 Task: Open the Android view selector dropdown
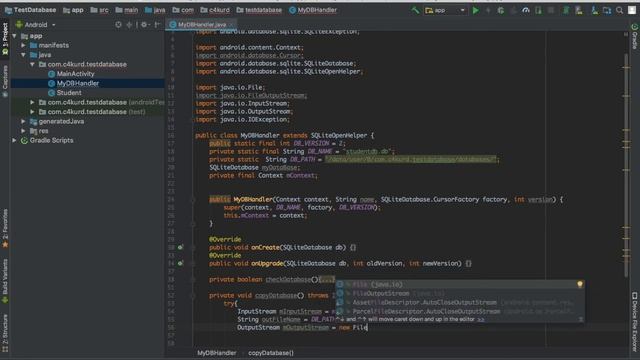pyautogui.click(x=36, y=24)
